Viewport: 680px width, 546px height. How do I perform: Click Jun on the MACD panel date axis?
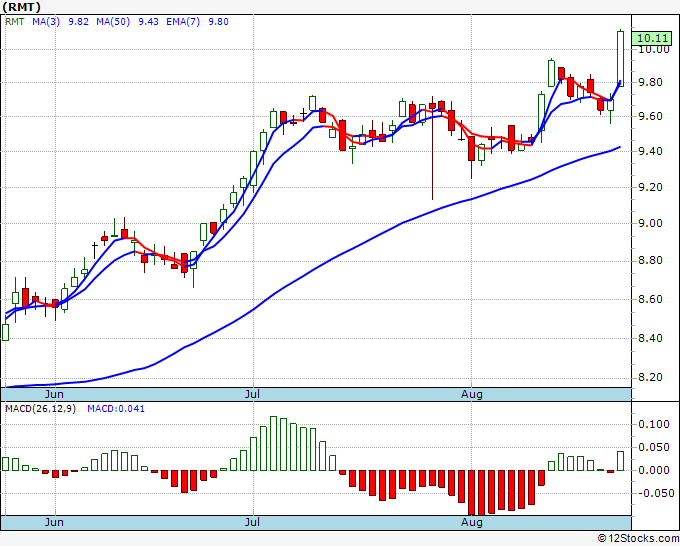pos(54,522)
